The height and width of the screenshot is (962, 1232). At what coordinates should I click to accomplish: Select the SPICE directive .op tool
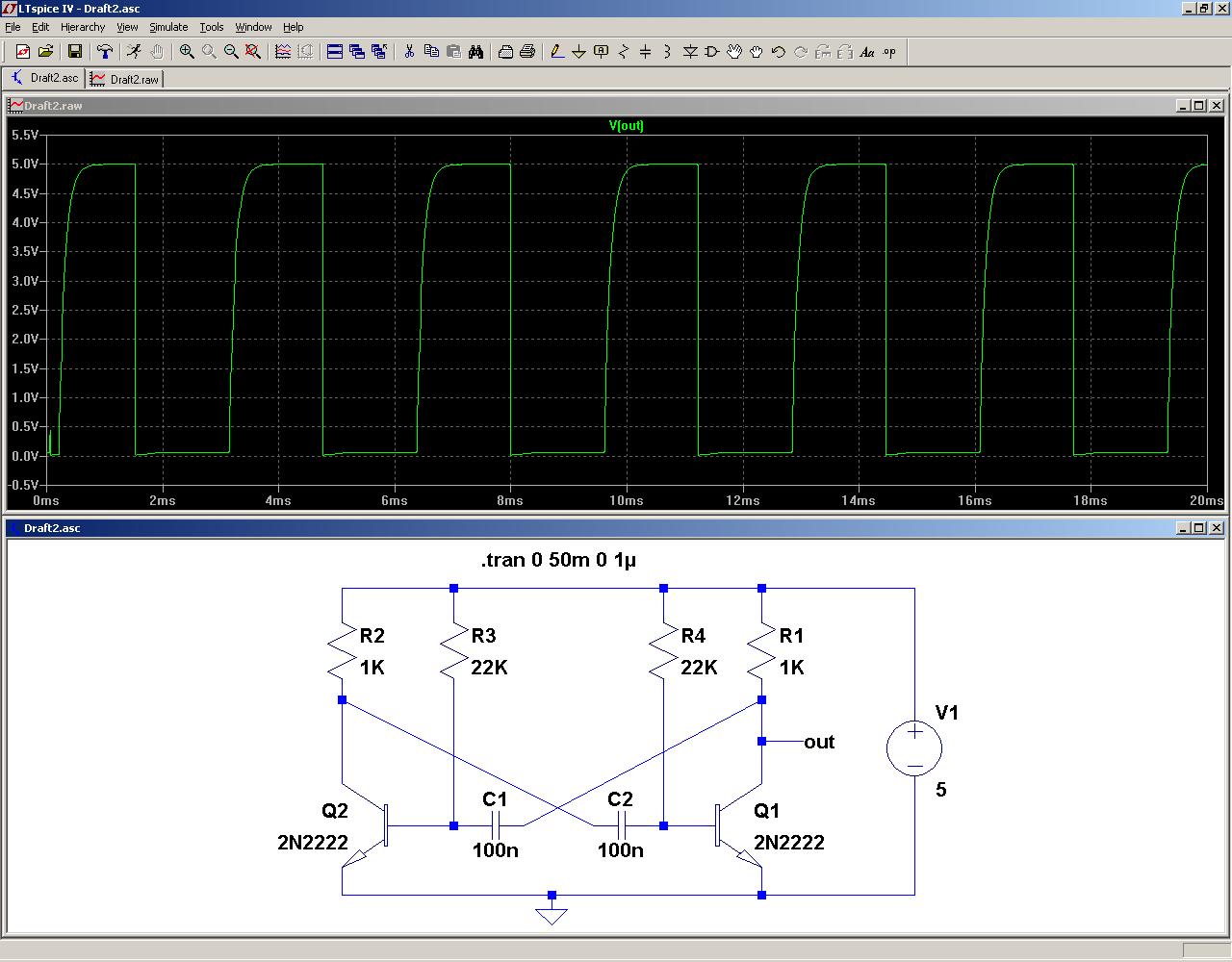(889, 52)
